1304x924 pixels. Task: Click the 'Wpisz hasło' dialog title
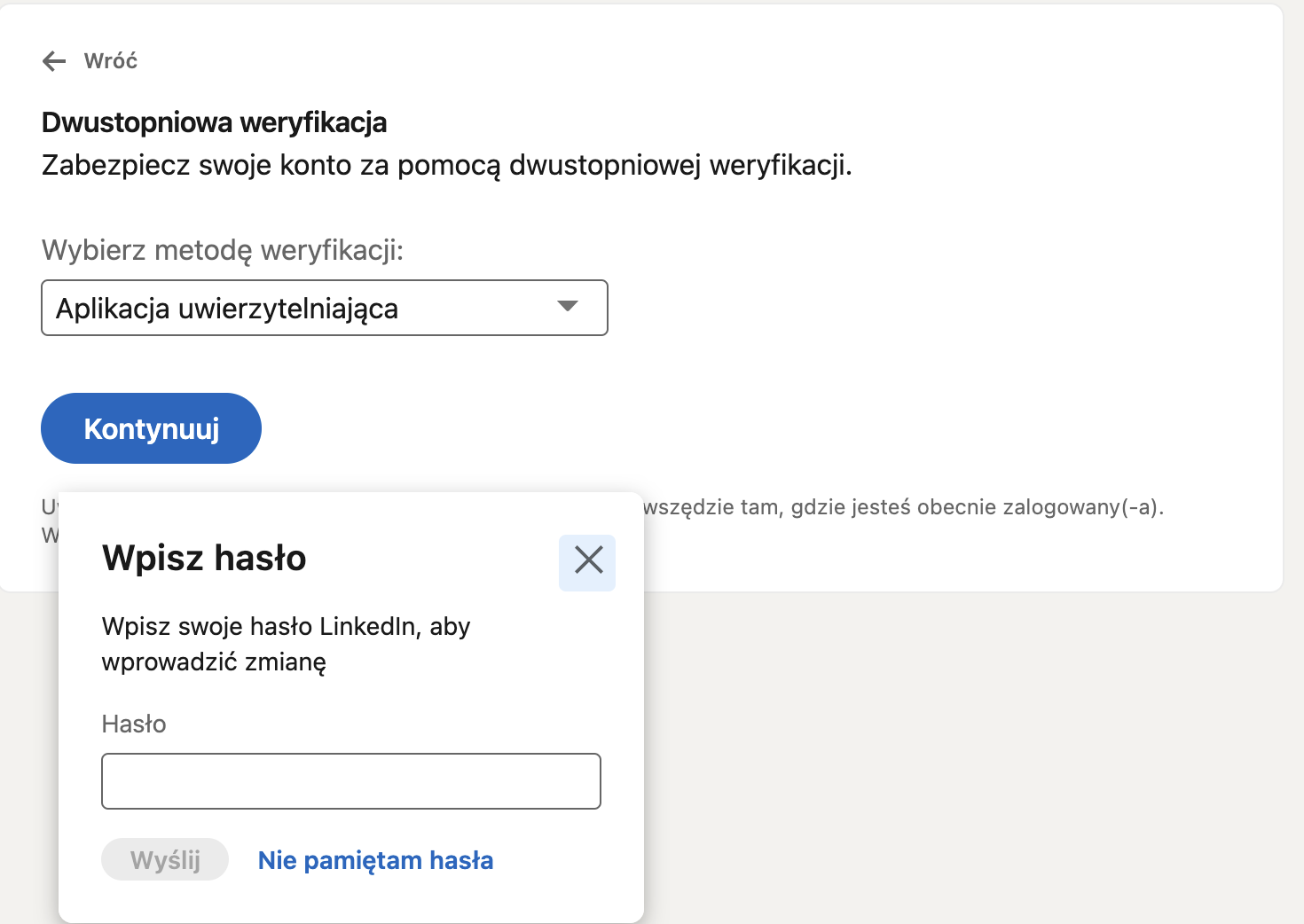(x=204, y=559)
